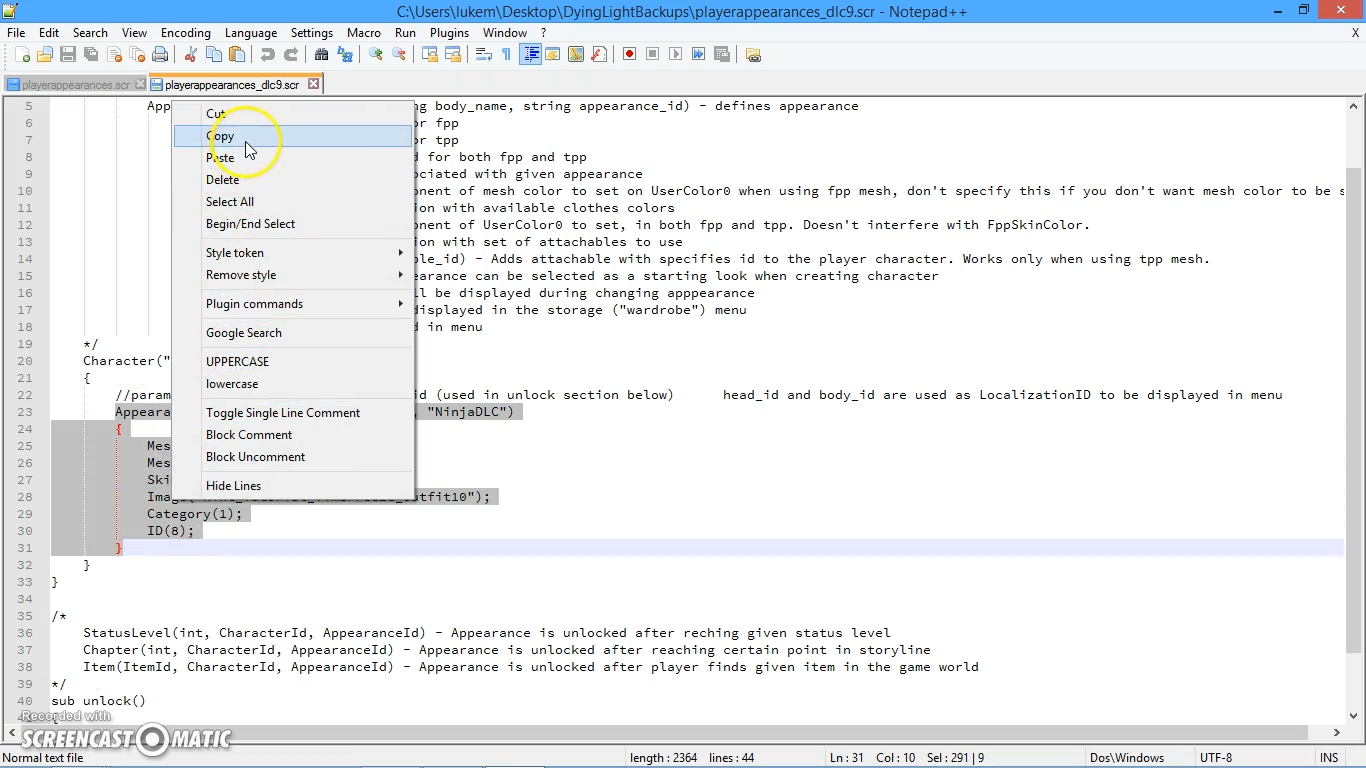Open the user defined language icon

(553, 55)
